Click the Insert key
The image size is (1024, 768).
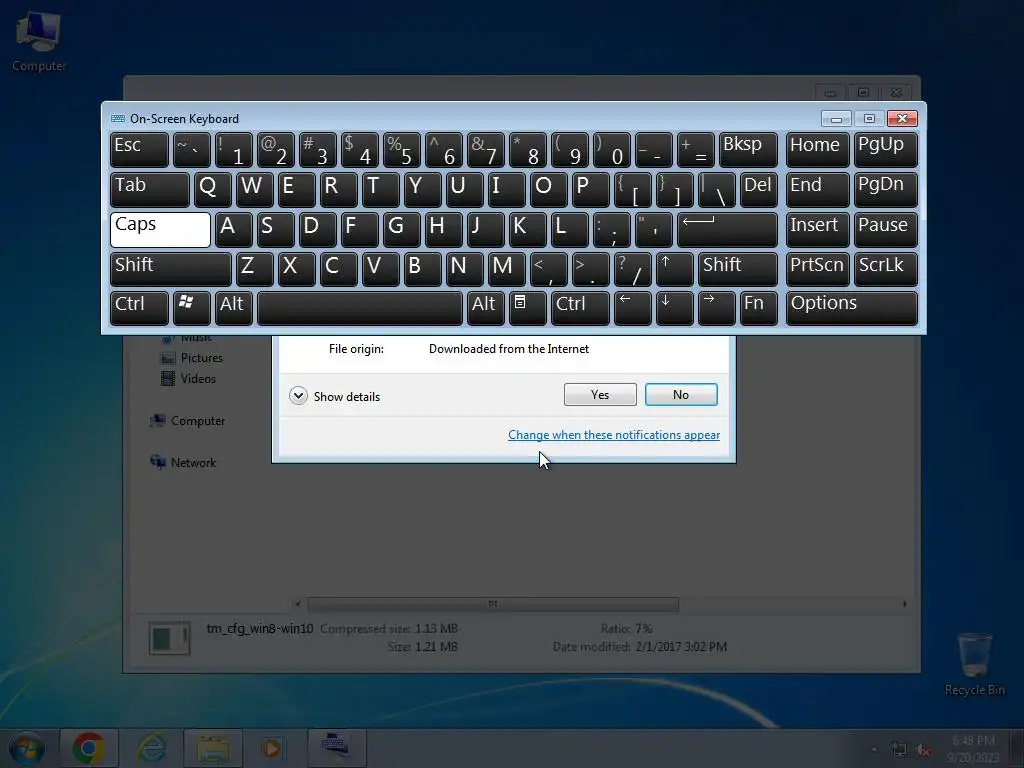(x=818, y=229)
